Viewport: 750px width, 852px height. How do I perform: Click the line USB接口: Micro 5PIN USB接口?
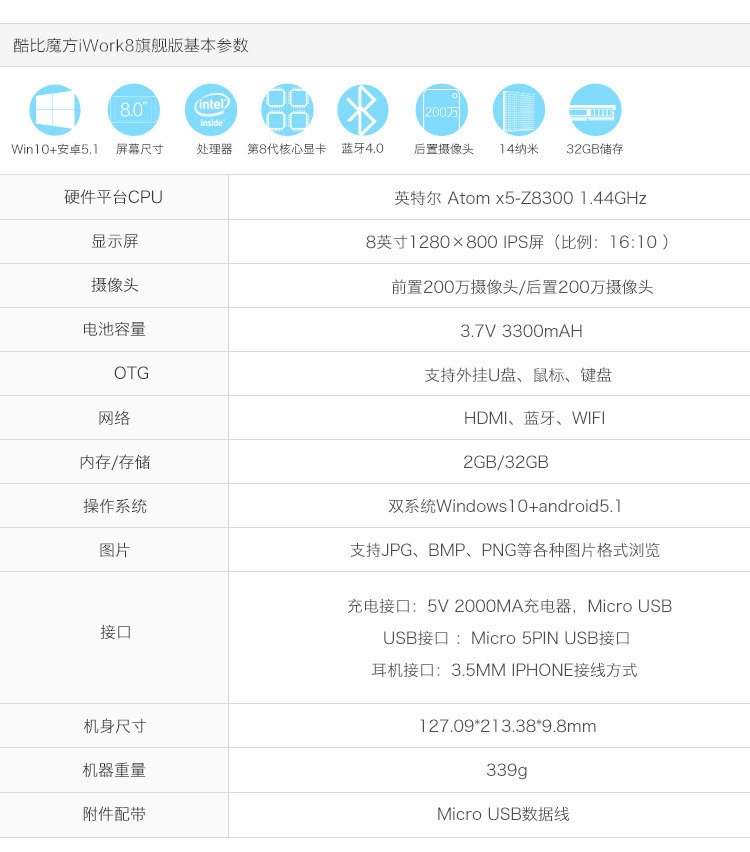coord(507,638)
